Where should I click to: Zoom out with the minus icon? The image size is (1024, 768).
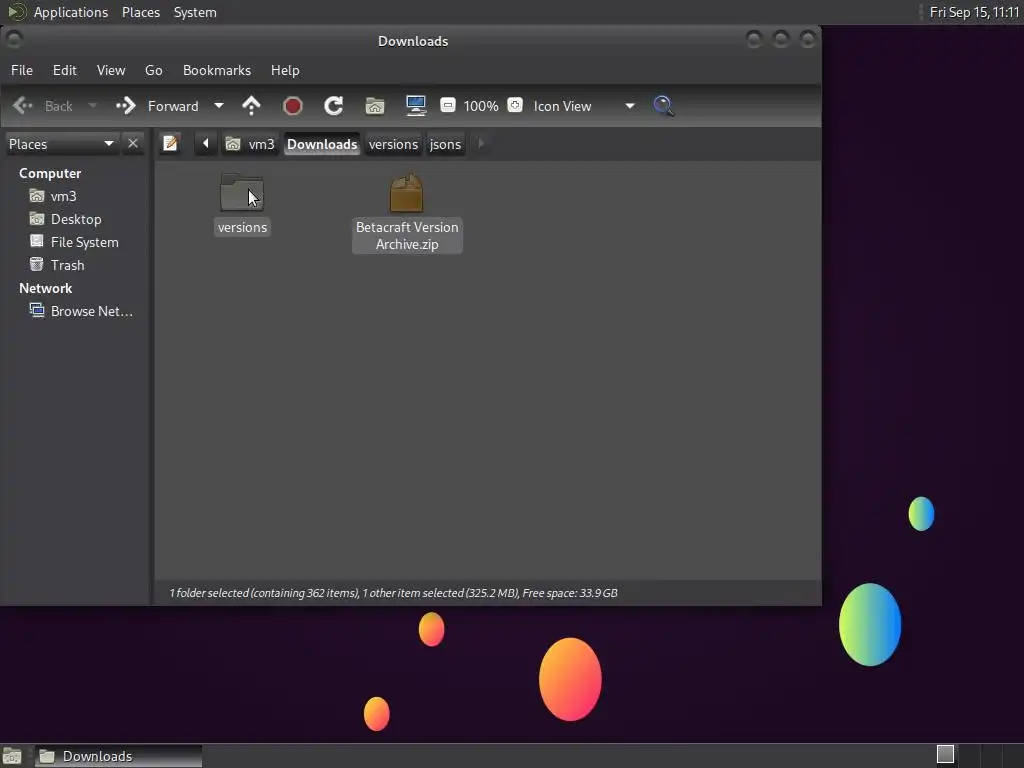point(448,105)
